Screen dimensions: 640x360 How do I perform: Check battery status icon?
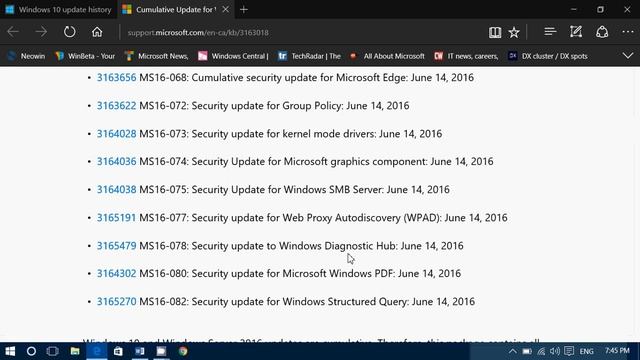[x=527, y=351]
